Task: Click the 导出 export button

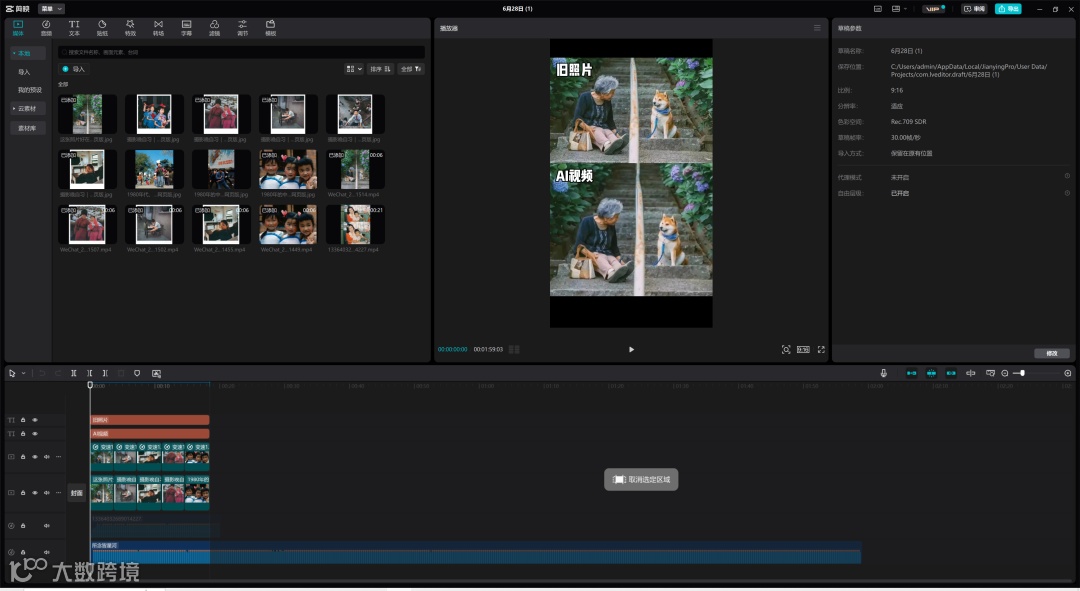Action: tap(1008, 9)
